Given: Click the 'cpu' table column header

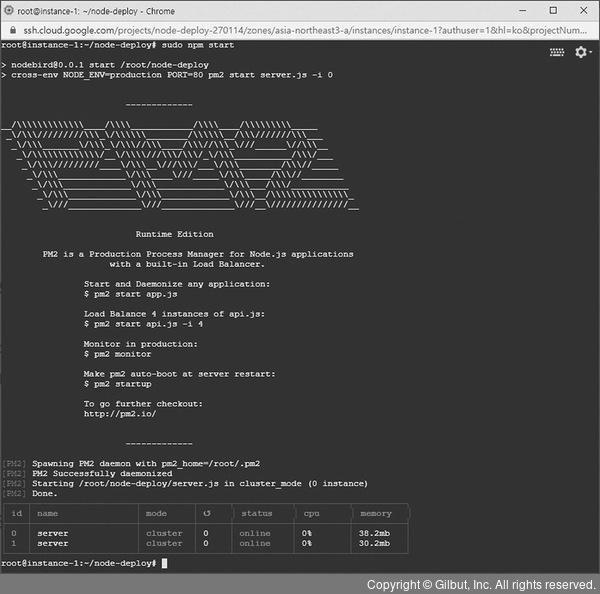Looking at the screenshot, I should (x=311, y=514).
